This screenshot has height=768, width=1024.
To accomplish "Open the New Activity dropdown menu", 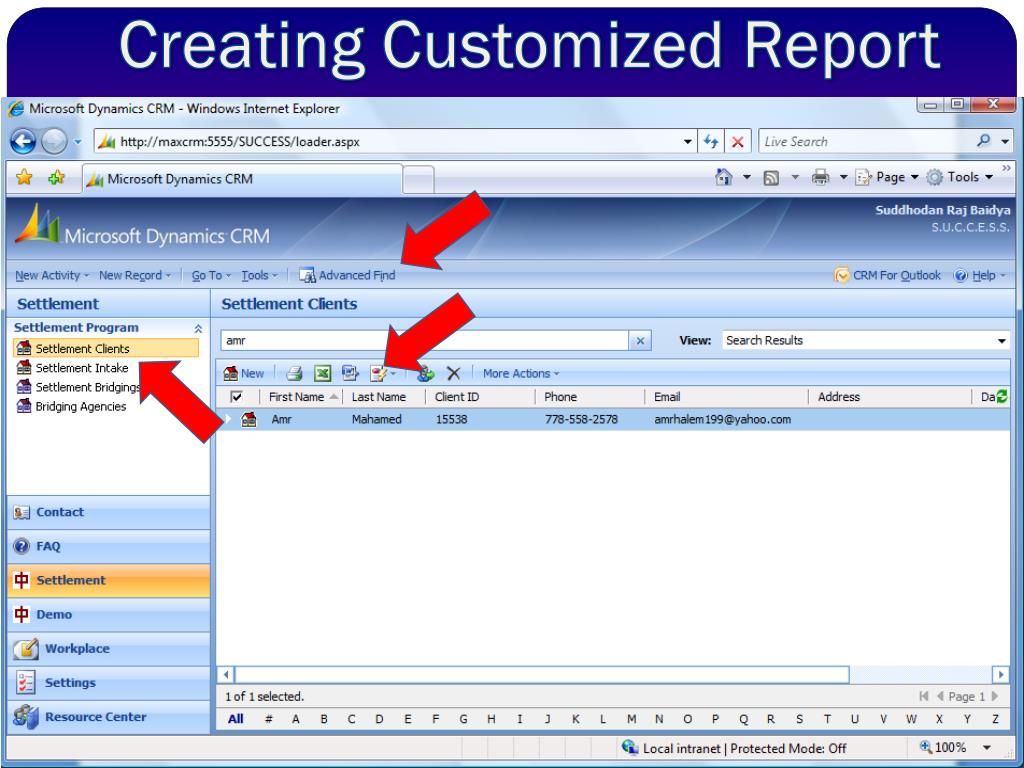I will pos(52,276).
